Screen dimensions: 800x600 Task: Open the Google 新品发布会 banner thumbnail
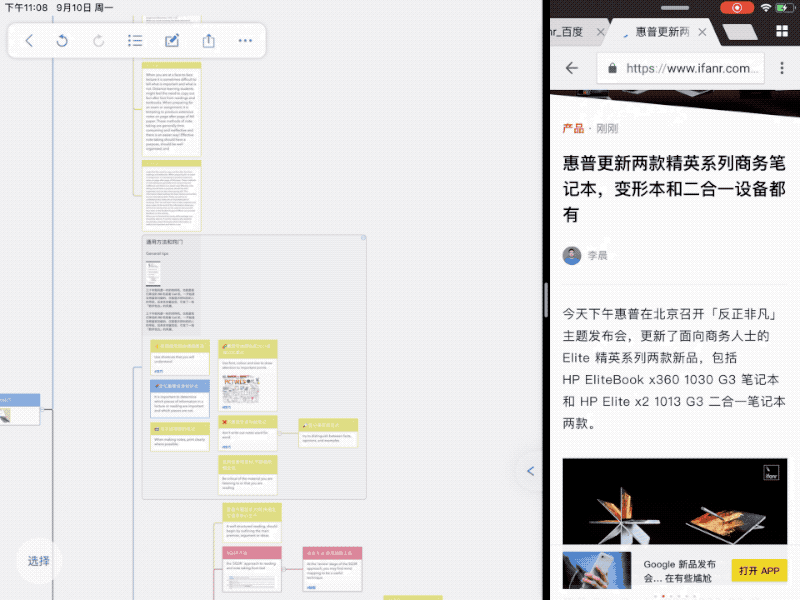(x=596, y=570)
